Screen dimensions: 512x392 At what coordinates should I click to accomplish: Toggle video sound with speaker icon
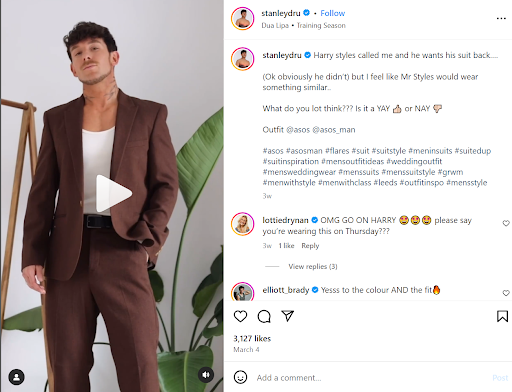click(x=206, y=375)
